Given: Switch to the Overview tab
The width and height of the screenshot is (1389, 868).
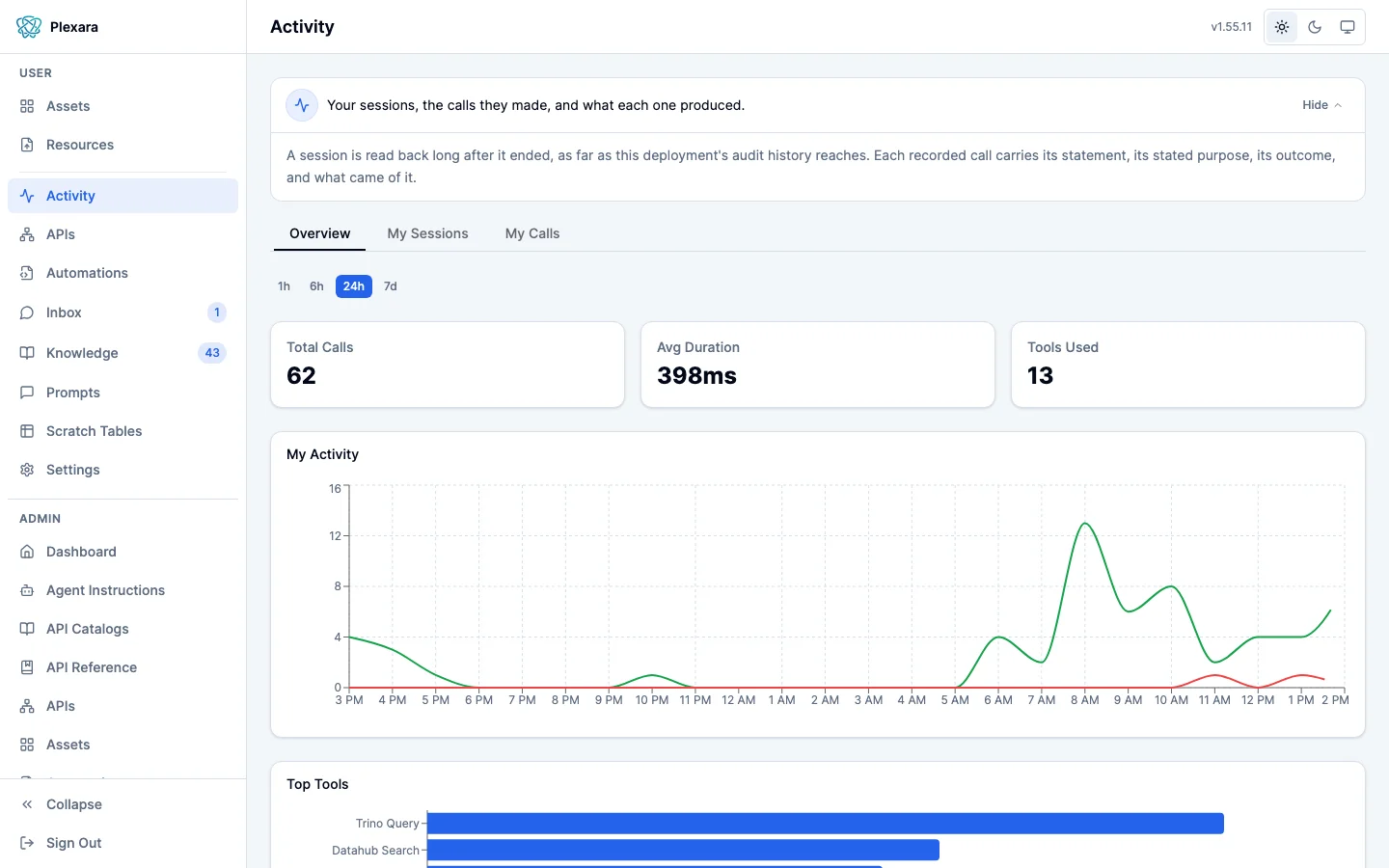Looking at the screenshot, I should (x=319, y=233).
